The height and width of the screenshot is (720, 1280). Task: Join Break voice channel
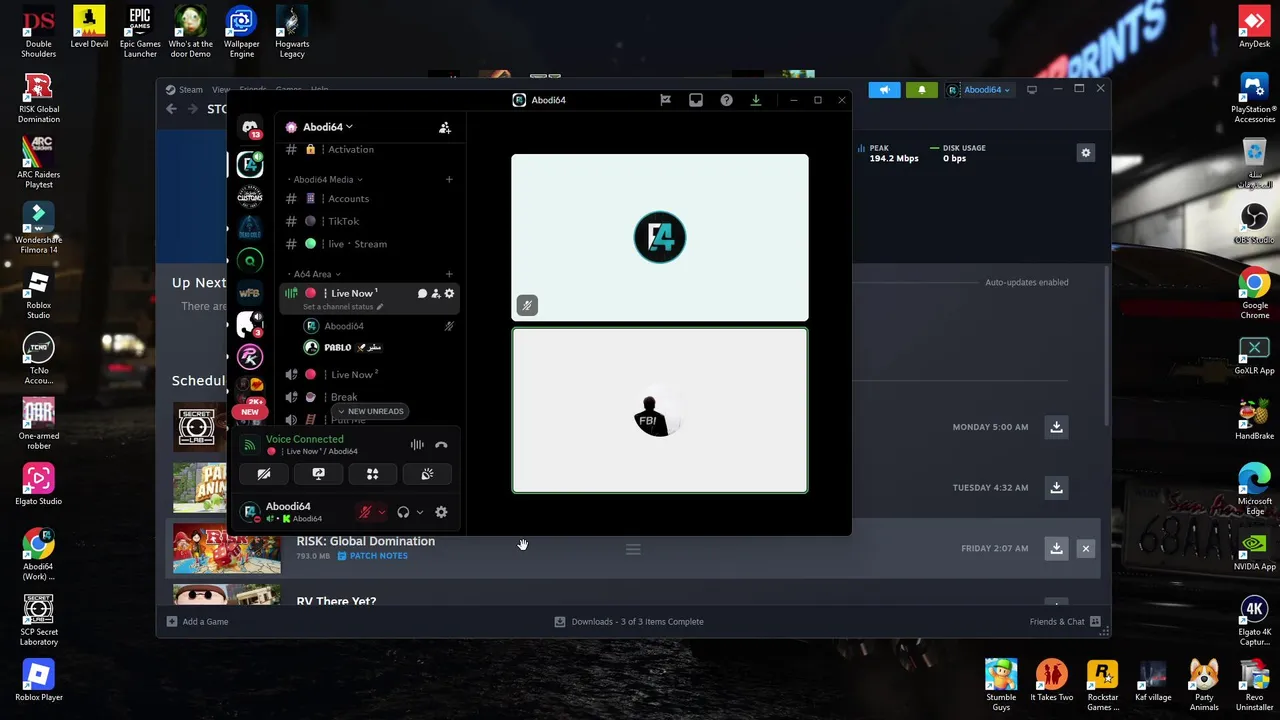[369, 397]
